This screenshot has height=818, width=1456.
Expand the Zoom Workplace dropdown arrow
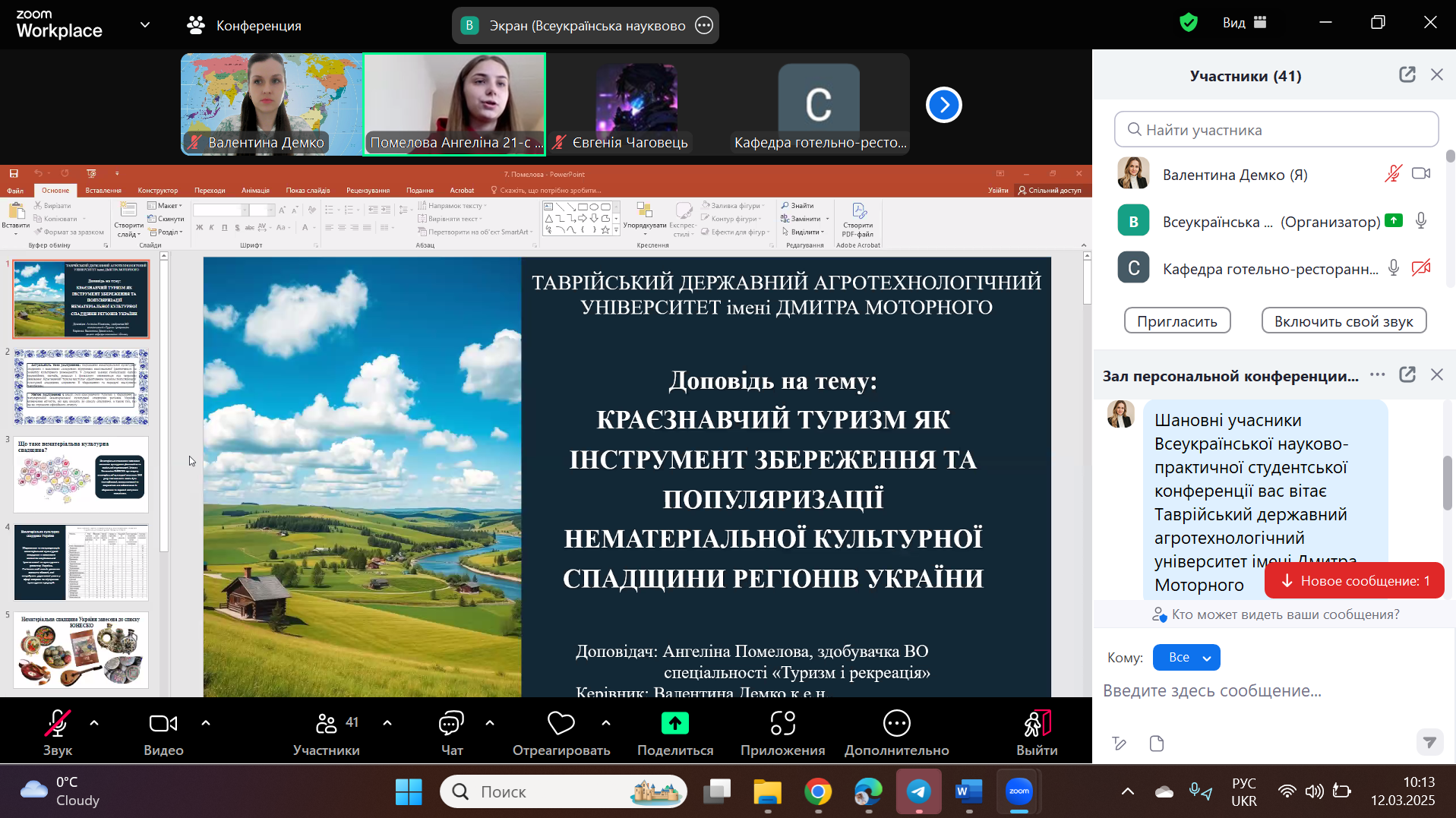pyautogui.click(x=145, y=25)
